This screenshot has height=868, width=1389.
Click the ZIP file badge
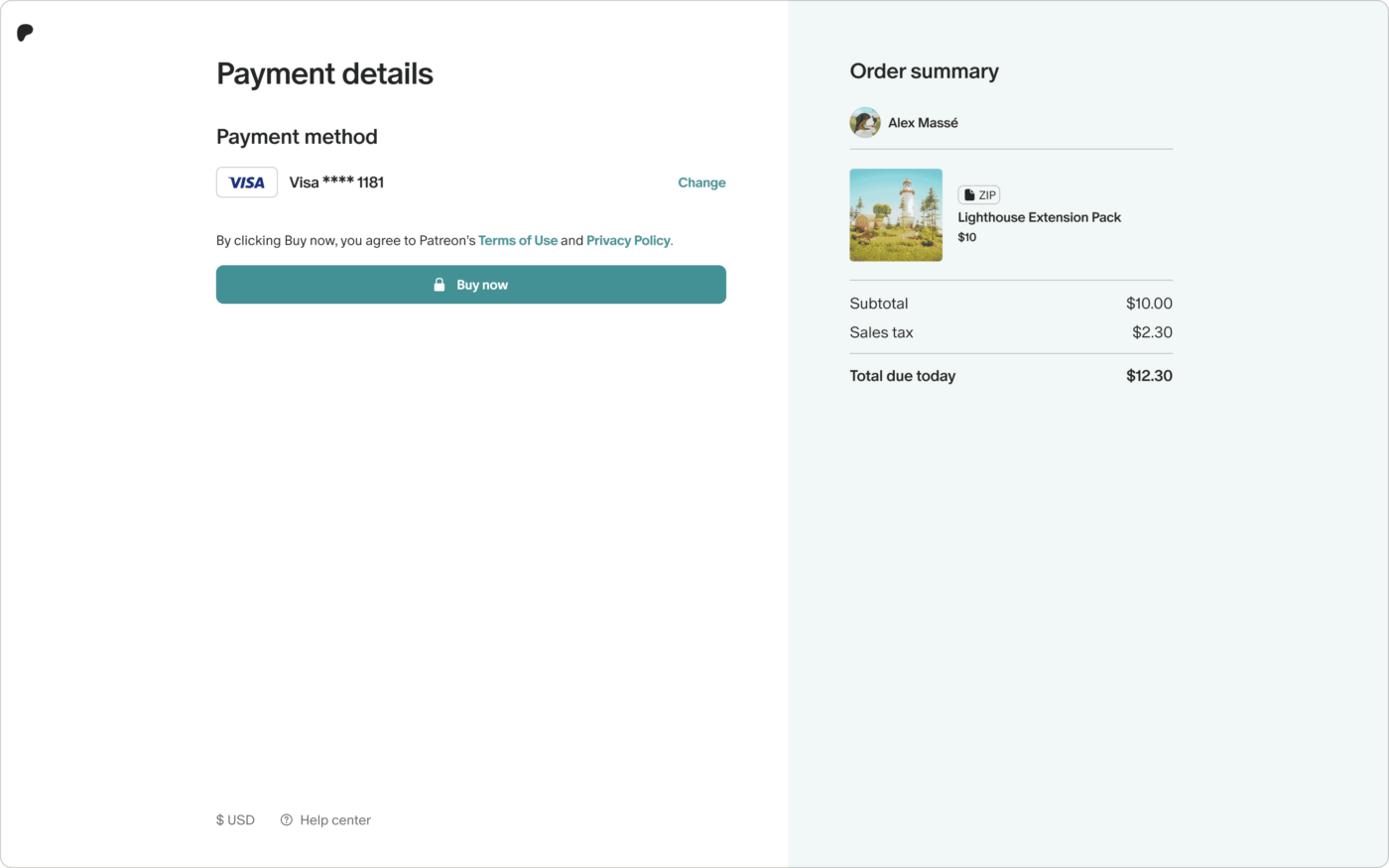[x=978, y=195]
